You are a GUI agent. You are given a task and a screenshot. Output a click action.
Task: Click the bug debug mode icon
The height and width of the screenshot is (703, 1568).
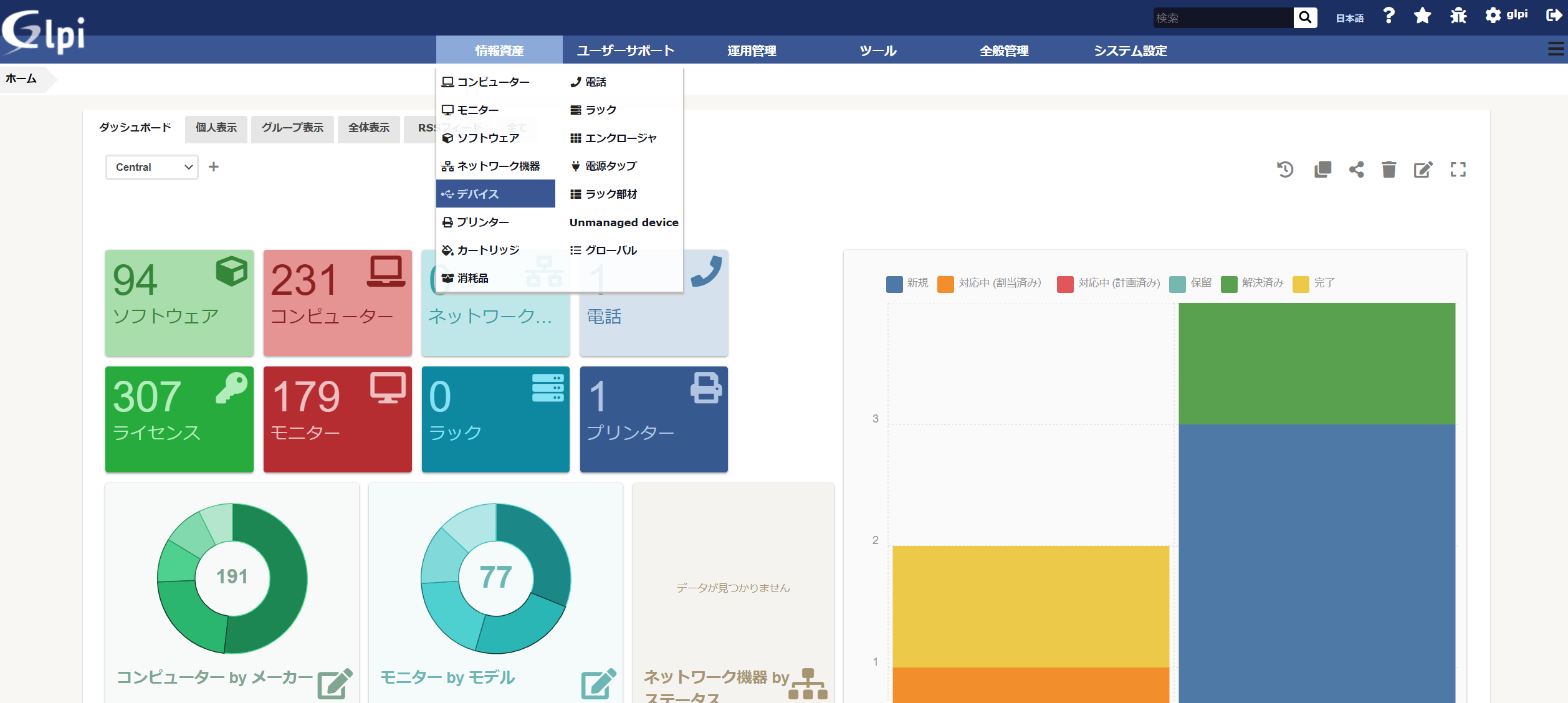tap(1458, 16)
